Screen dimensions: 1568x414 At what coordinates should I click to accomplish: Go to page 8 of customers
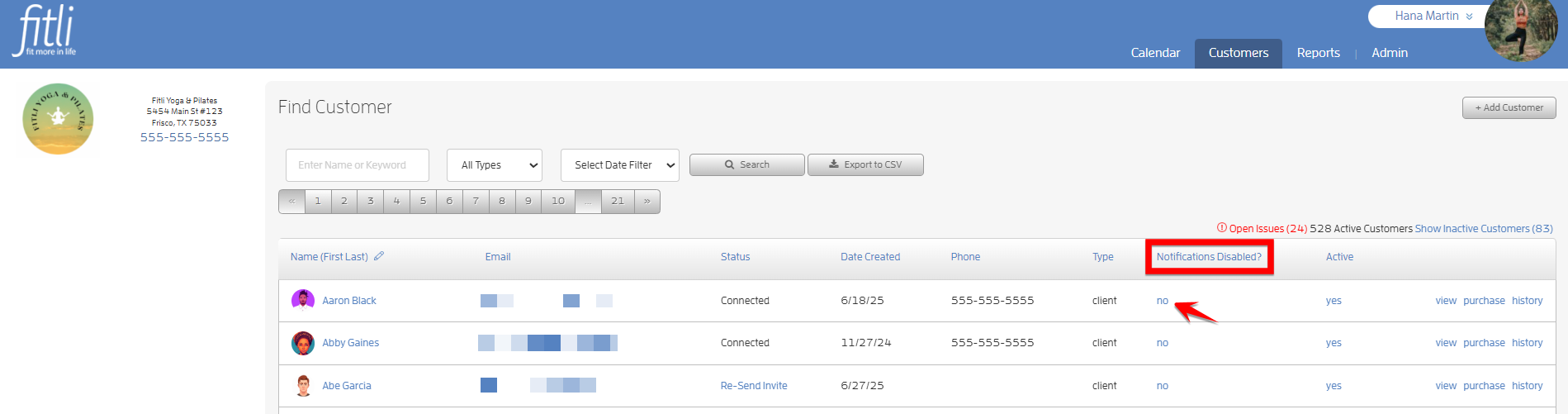(x=502, y=201)
